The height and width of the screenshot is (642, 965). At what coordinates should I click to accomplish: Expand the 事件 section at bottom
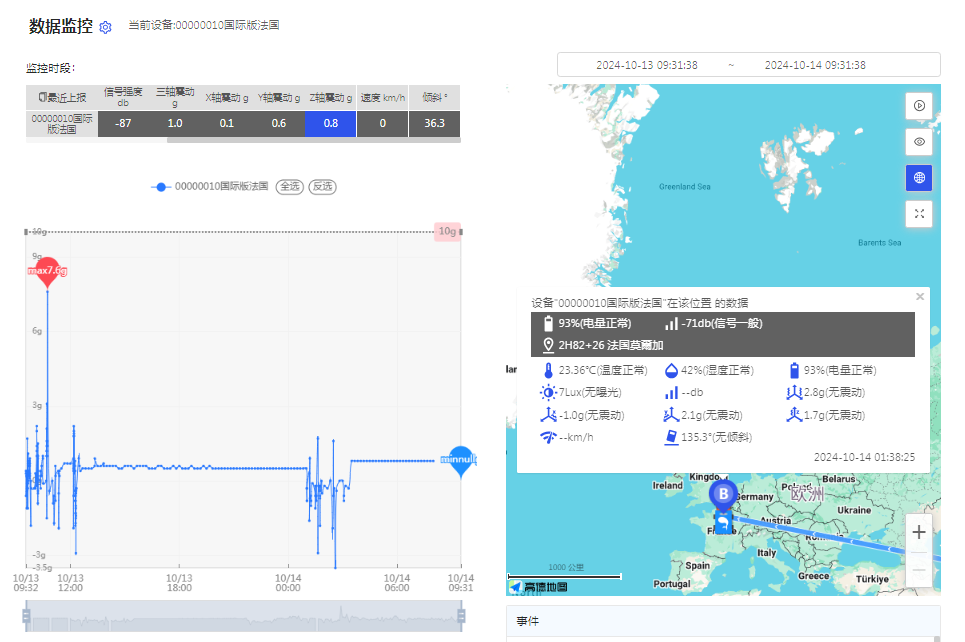coord(529,621)
